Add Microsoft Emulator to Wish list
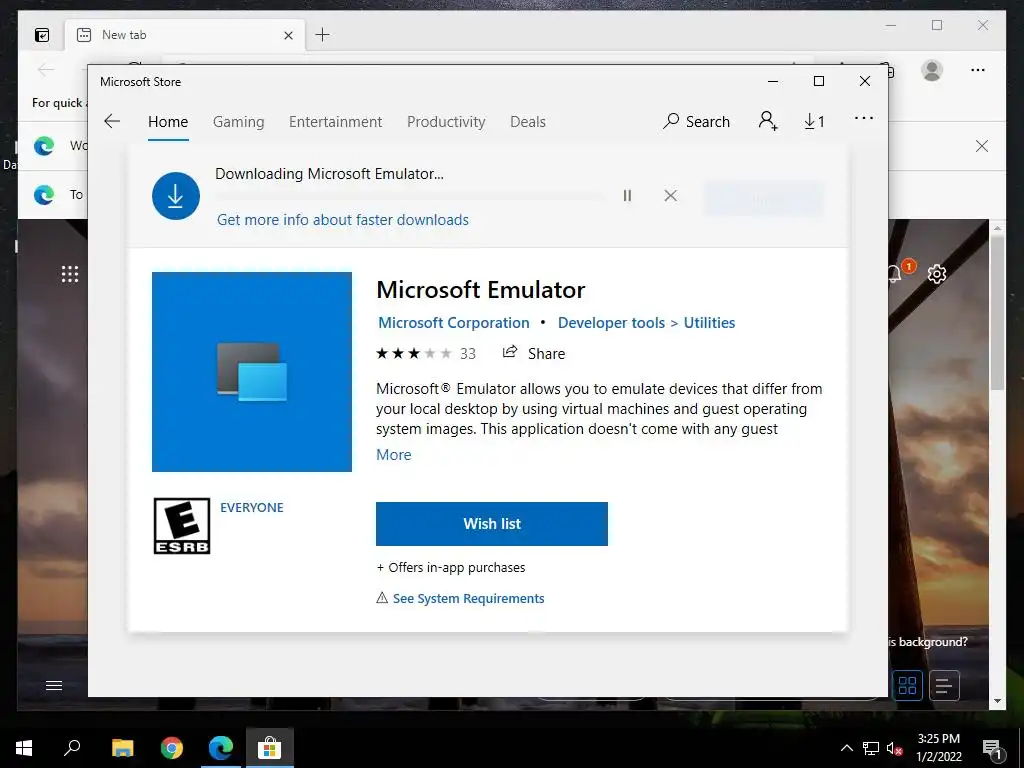This screenshot has width=1024, height=768. click(492, 524)
